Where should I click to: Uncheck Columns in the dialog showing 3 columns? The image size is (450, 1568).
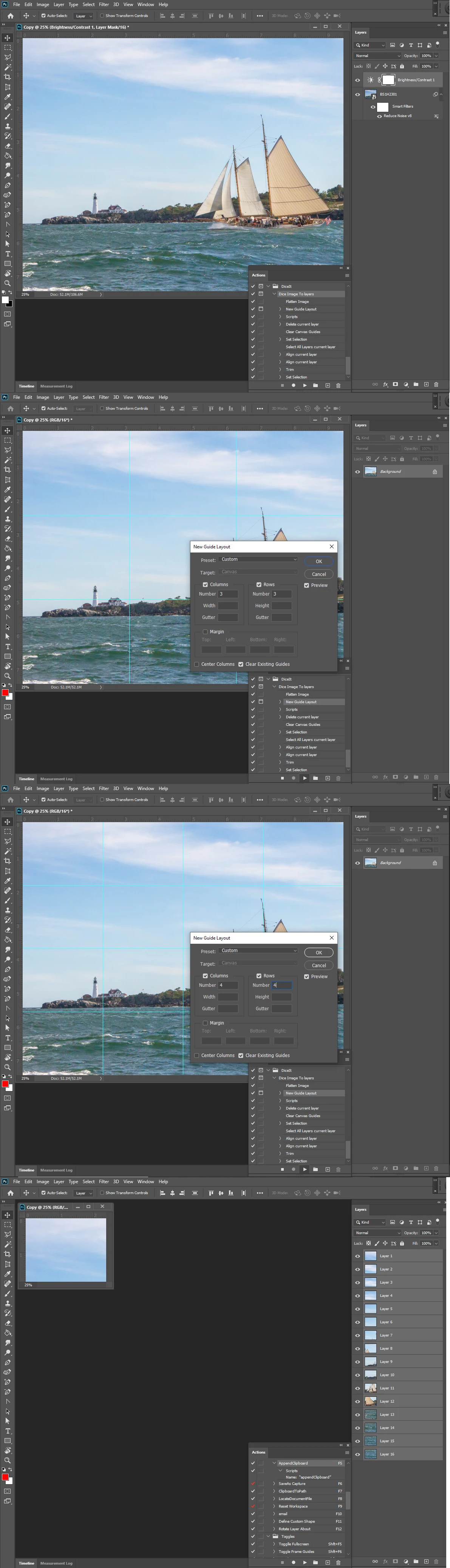tap(205, 584)
